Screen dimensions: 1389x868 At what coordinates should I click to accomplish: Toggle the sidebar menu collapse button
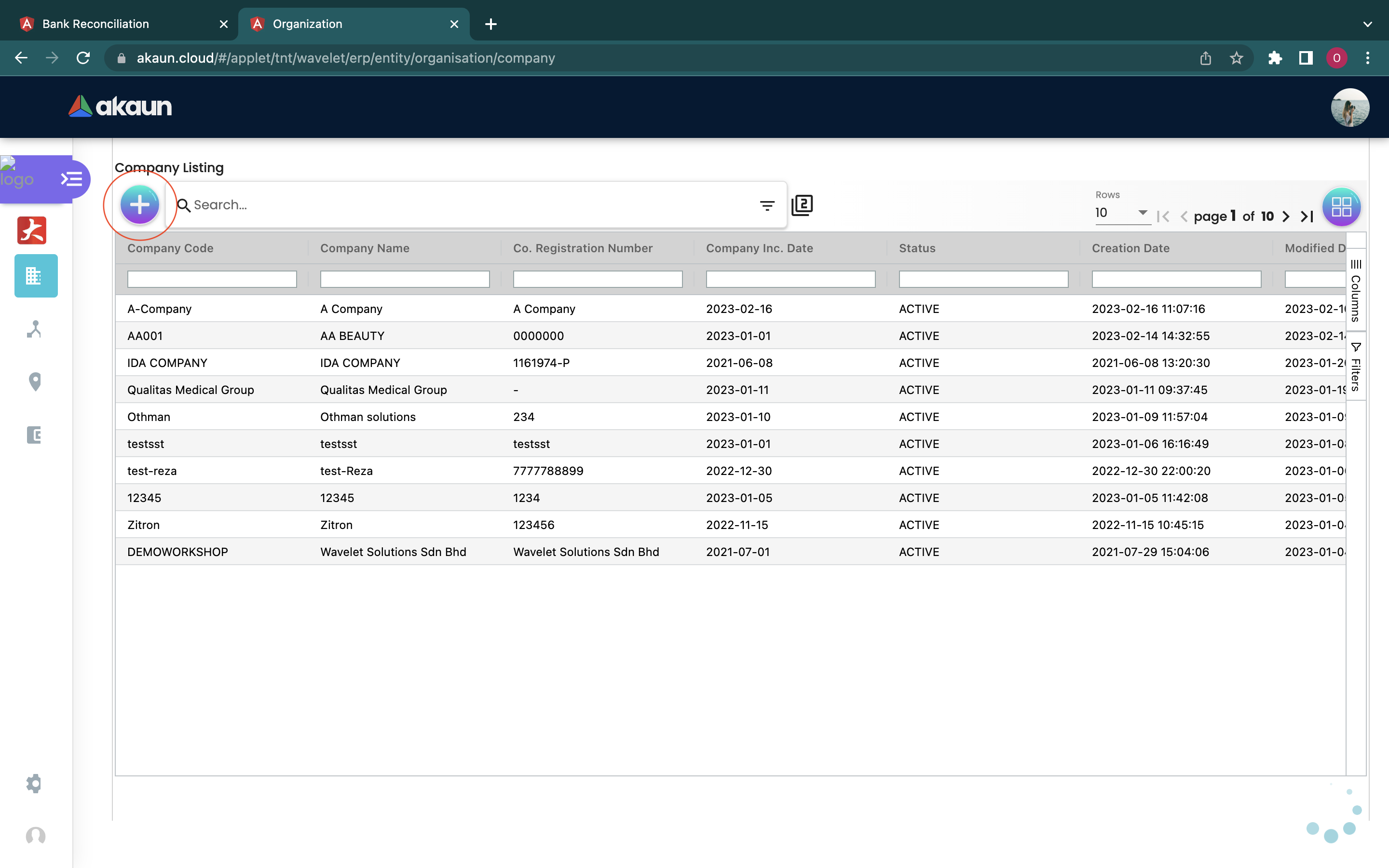pos(72,179)
